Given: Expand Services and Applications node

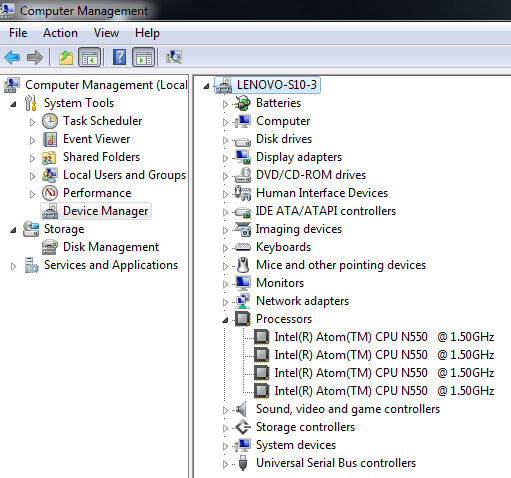Looking at the screenshot, I should click(13, 266).
